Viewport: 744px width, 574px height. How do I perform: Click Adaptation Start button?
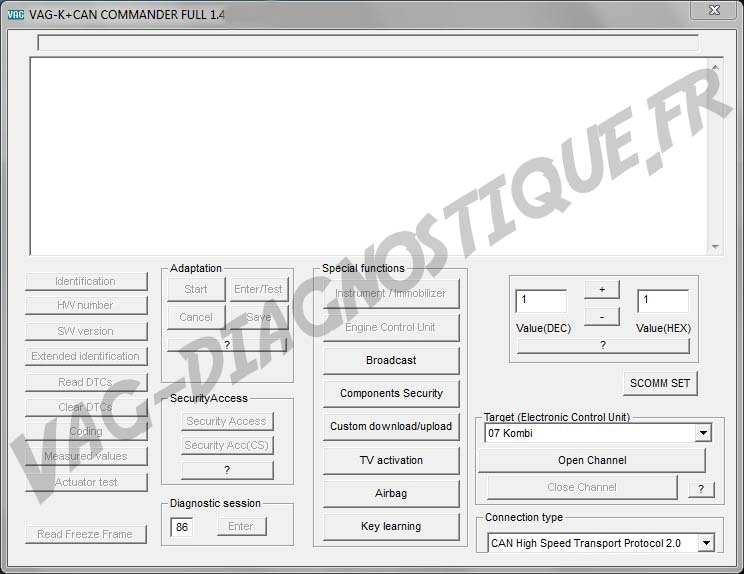tap(196, 289)
